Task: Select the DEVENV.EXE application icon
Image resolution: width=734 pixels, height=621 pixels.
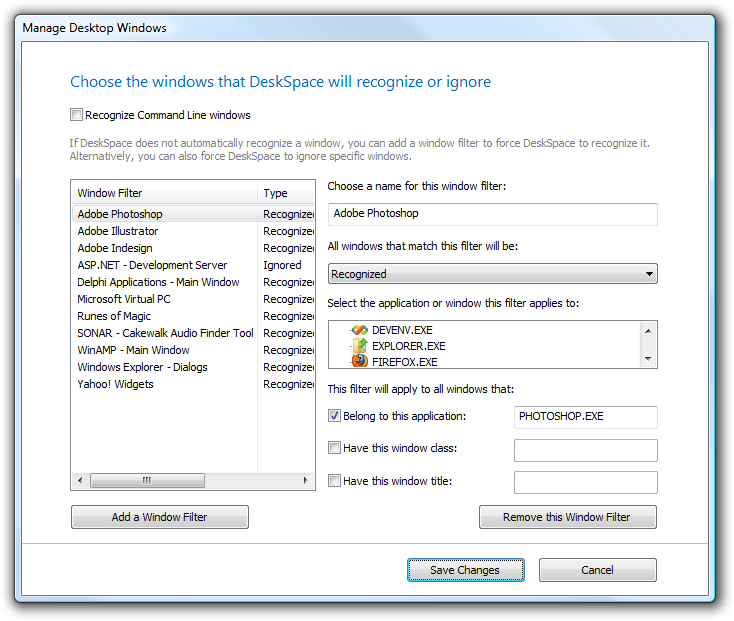Action: point(360,330)
